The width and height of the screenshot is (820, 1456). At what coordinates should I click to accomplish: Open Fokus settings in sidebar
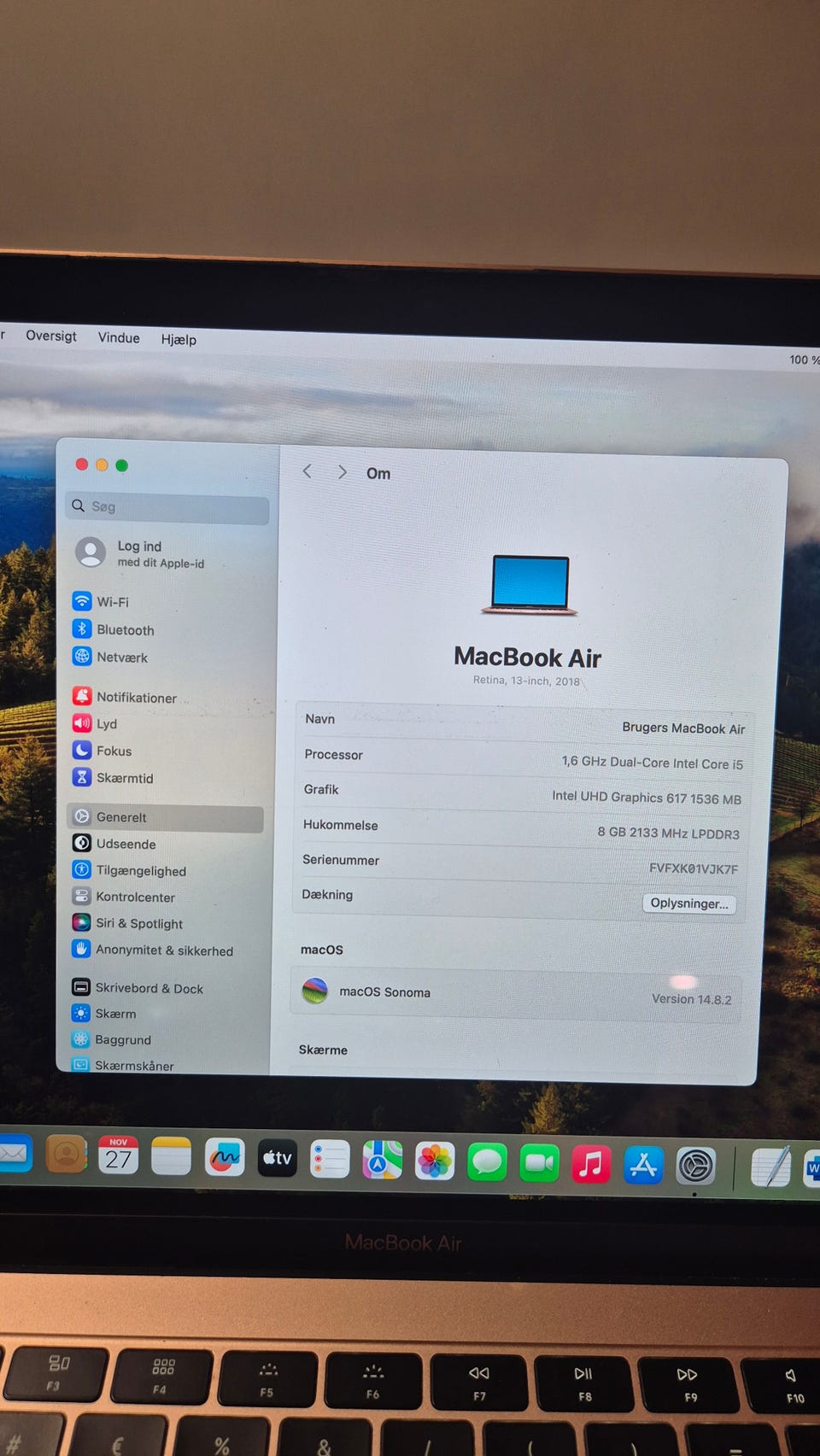[102, 751]
